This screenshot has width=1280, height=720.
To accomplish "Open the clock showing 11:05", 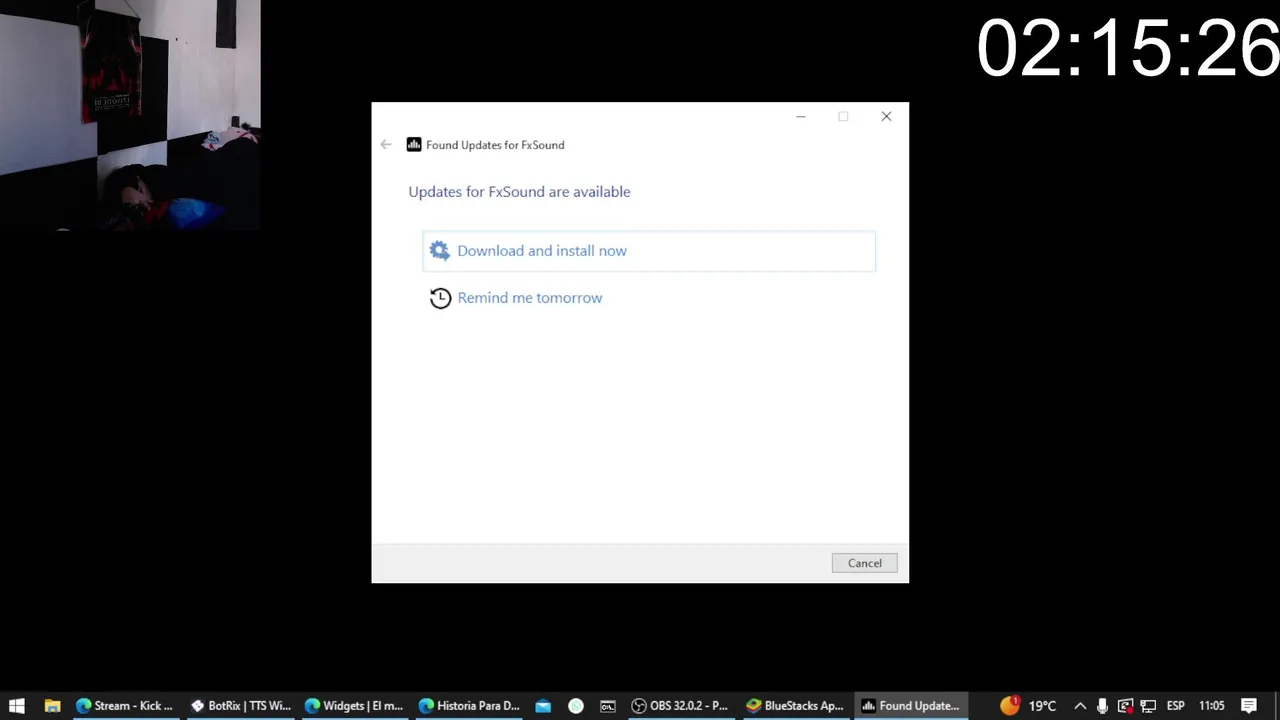I will [1212, 706].
